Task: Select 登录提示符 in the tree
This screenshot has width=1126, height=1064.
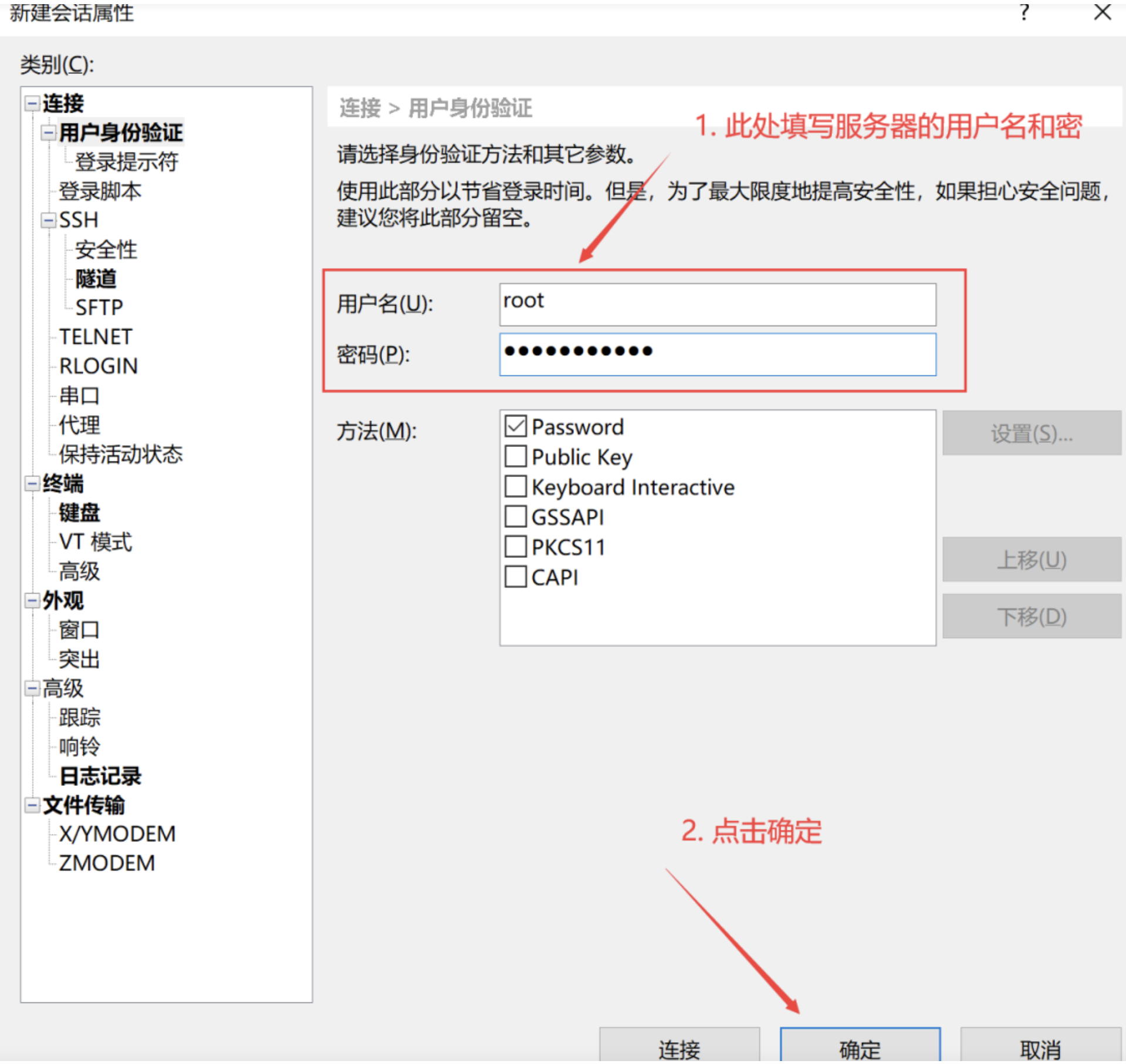Action: tap(127, 162)
